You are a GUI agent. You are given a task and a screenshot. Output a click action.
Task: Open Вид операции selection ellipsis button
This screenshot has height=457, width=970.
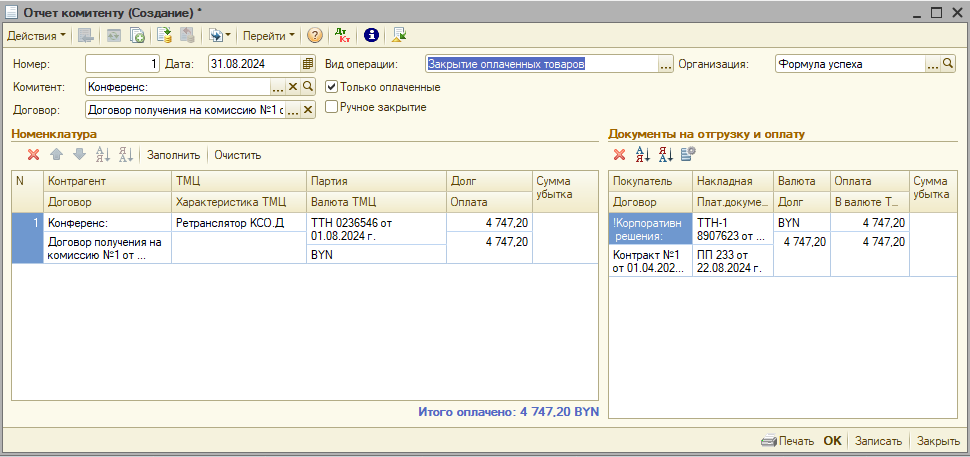665,64
